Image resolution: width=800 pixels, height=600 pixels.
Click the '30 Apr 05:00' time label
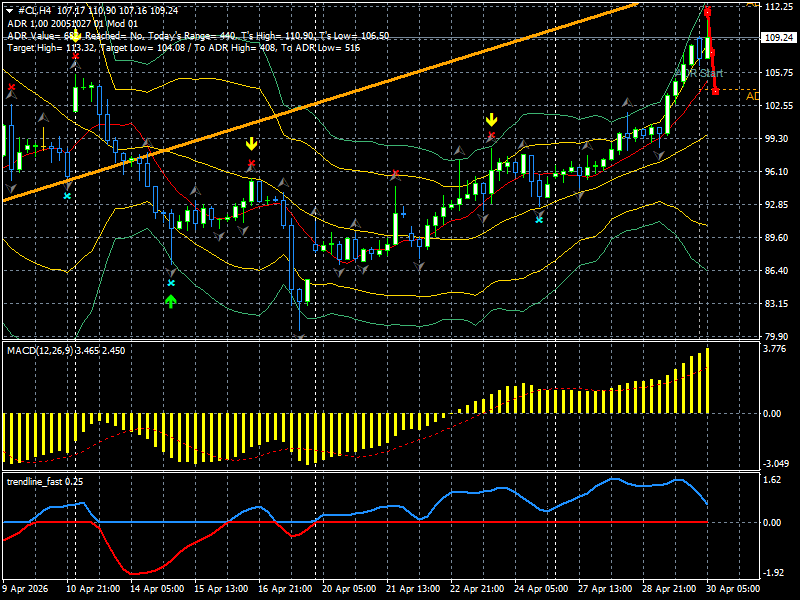[733, 589]
